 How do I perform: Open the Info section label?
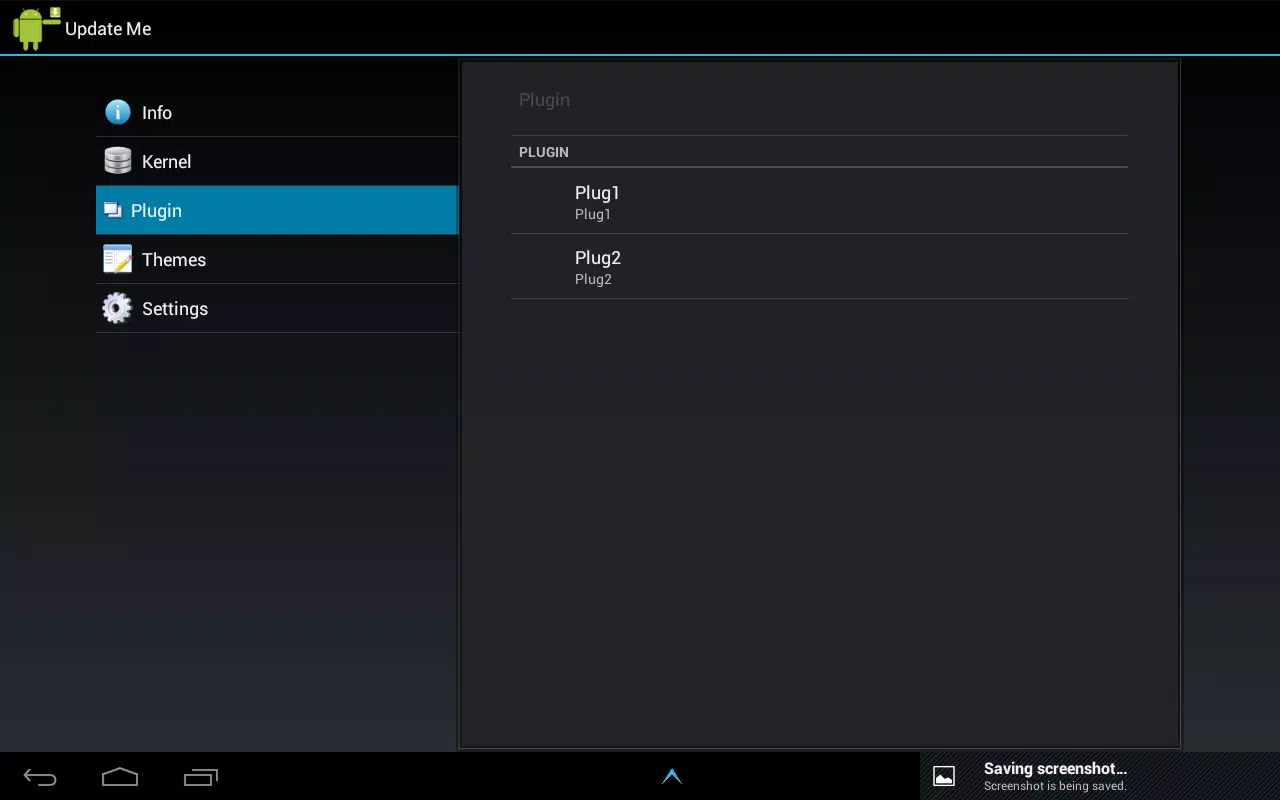pos(157,113)
